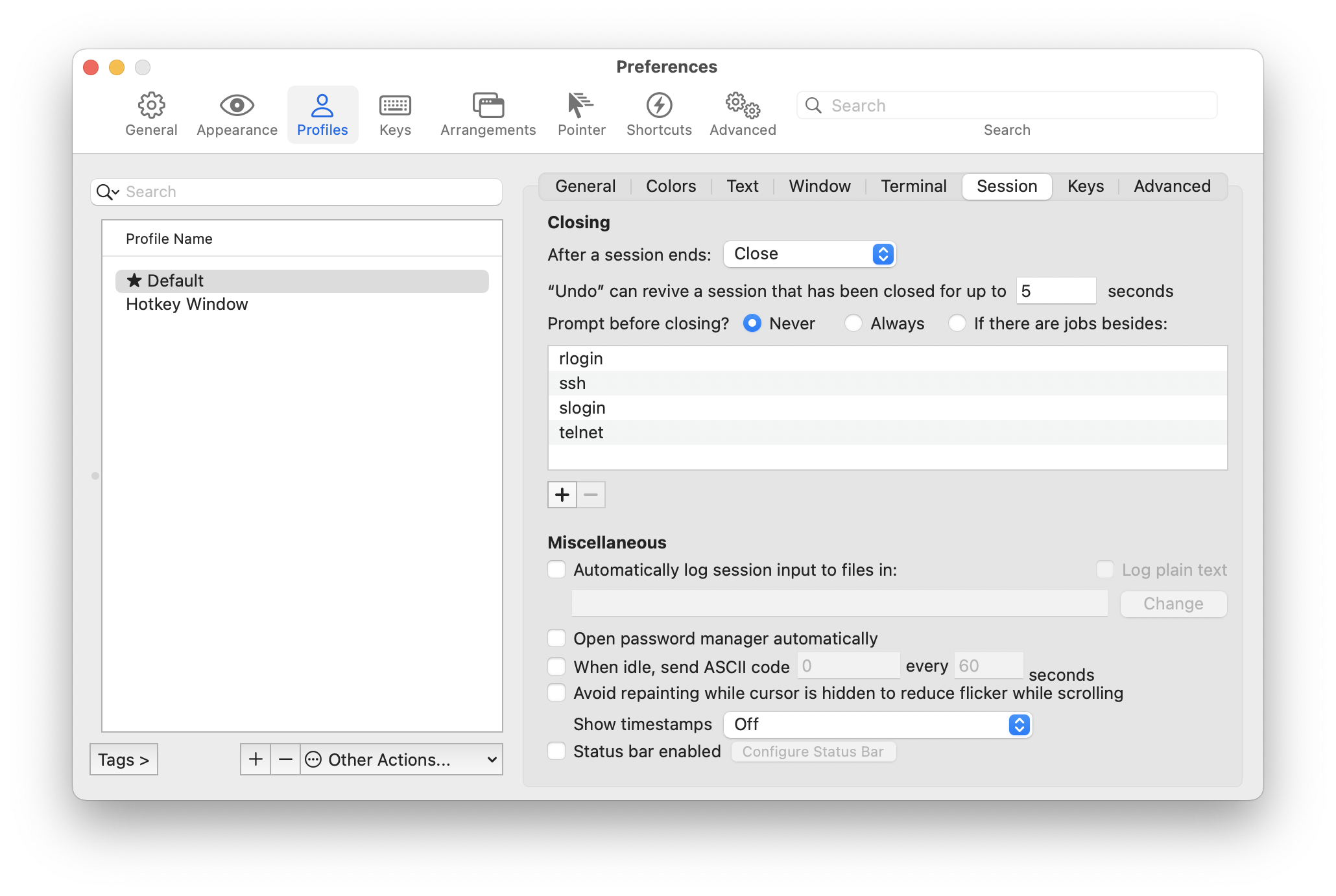Switch to the Colors tab
This screenshot has height=896, width=1336.
point(671,187)
